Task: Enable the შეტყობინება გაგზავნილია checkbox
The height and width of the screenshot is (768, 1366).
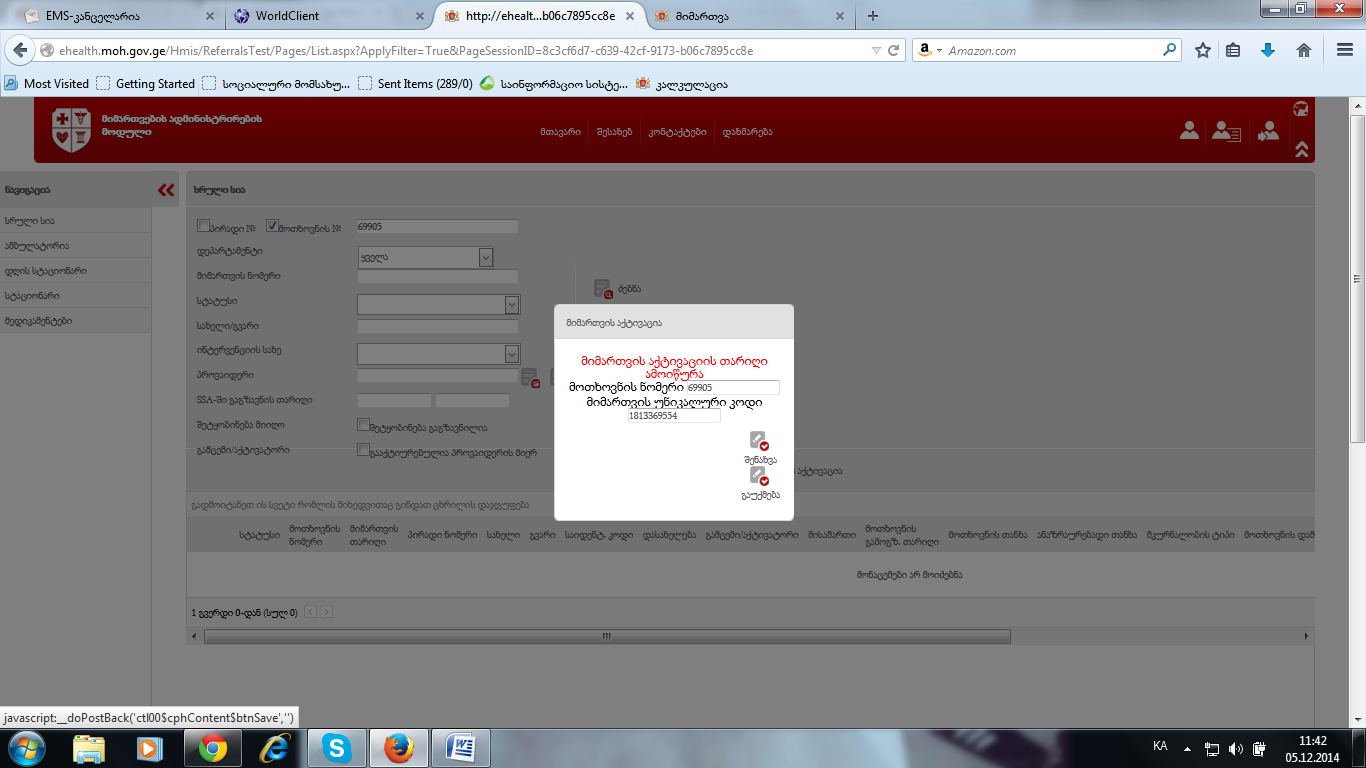Action: (363, 425)
